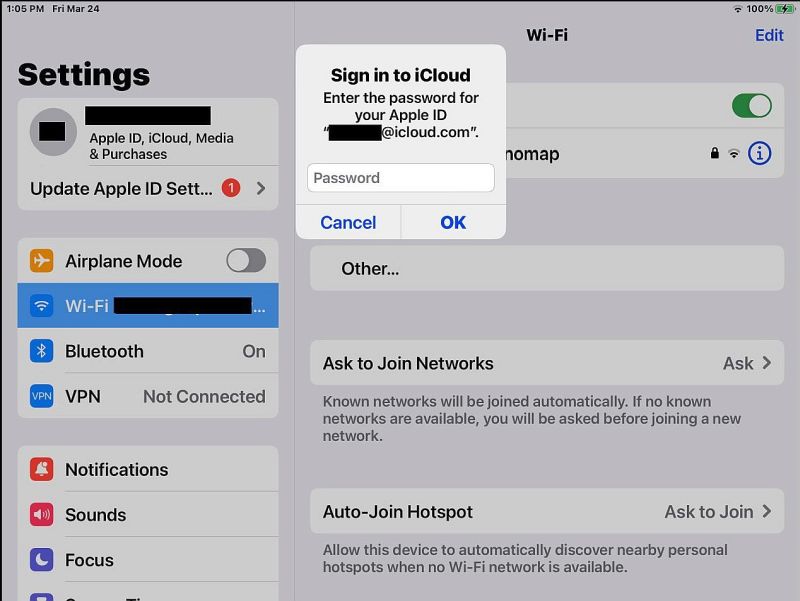Tap the 100% battery percentage
This screenshot has height=601, width=800.
pos(760,9)
